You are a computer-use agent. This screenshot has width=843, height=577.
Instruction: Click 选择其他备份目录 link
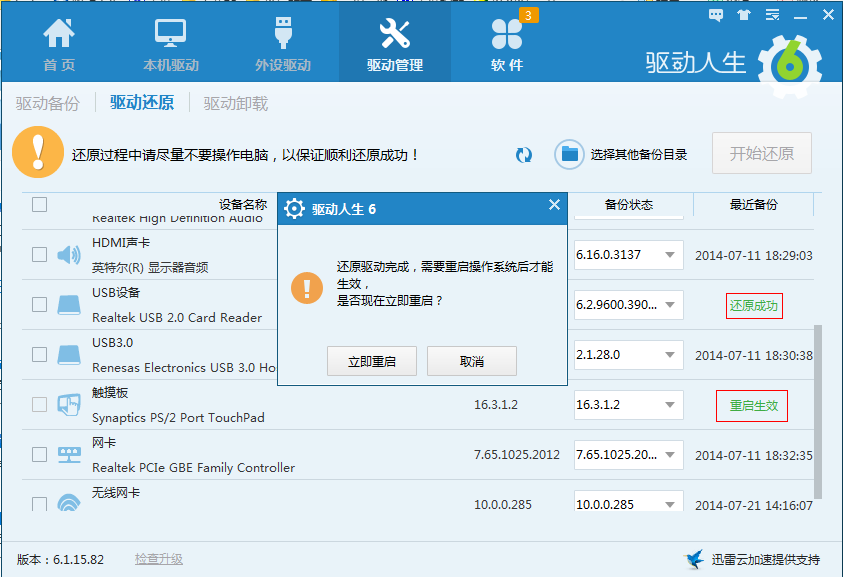pyautogui.click(x=639, y=155)
